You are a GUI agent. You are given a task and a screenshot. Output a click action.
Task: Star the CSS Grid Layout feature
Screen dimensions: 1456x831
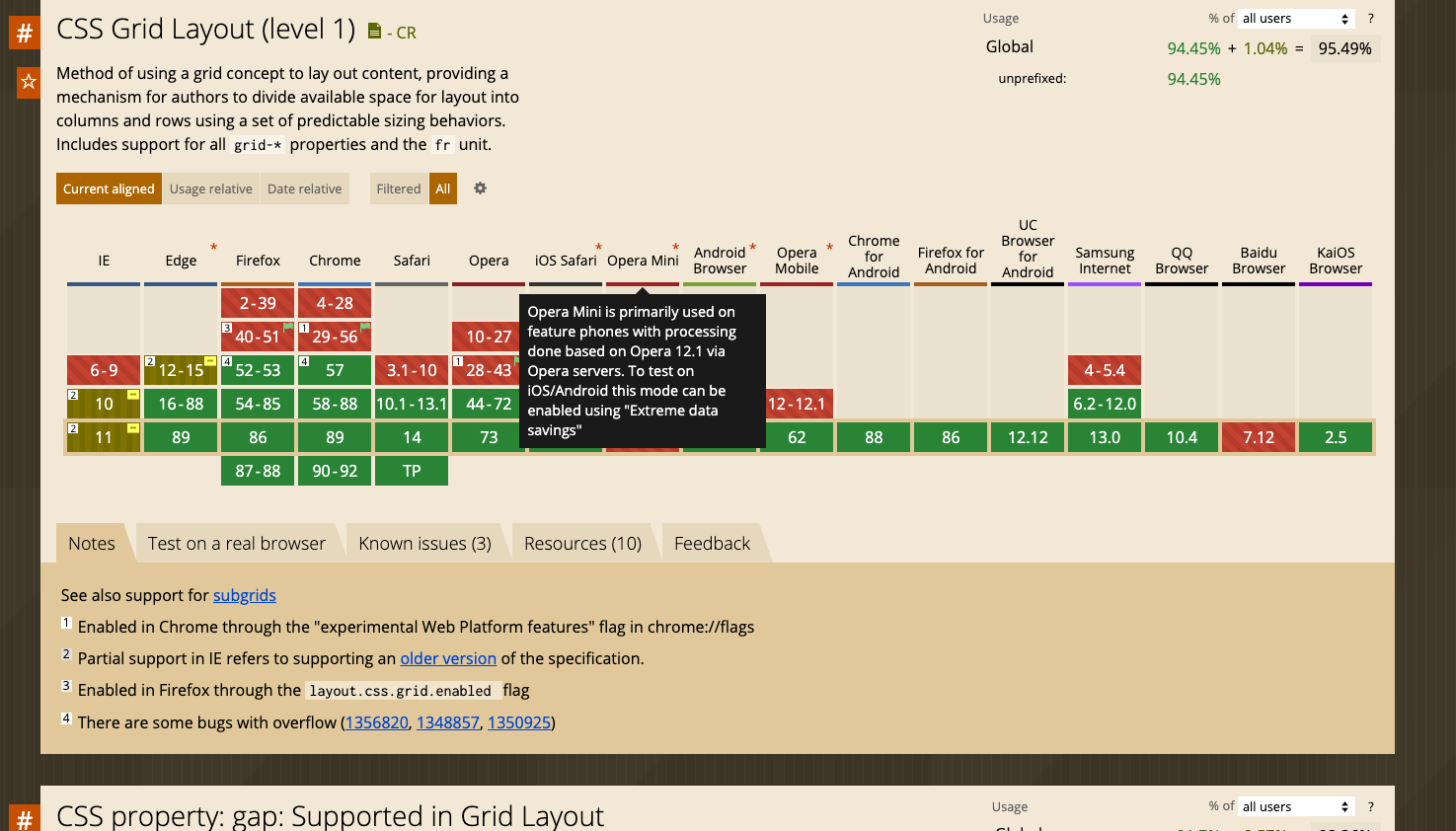pos(29,82)
